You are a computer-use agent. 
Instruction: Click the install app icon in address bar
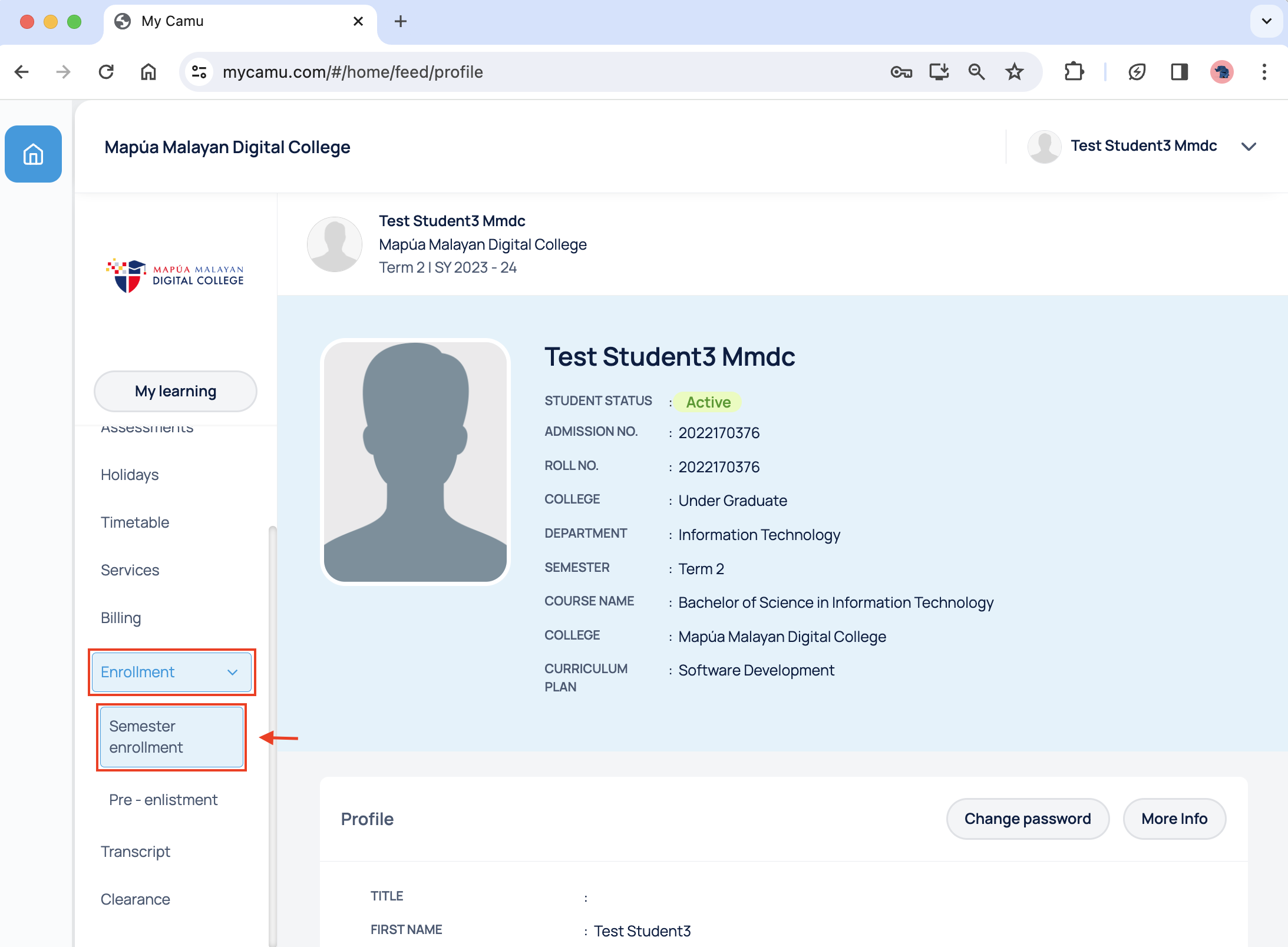(x=939, y=72)
